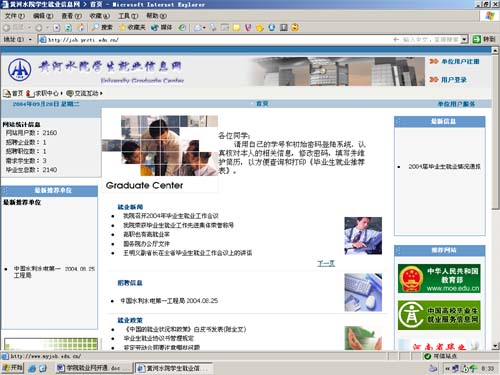This screenshot has width=500, height=375.
Task: Click the History toolbar icon
Action: pos(182,28)
